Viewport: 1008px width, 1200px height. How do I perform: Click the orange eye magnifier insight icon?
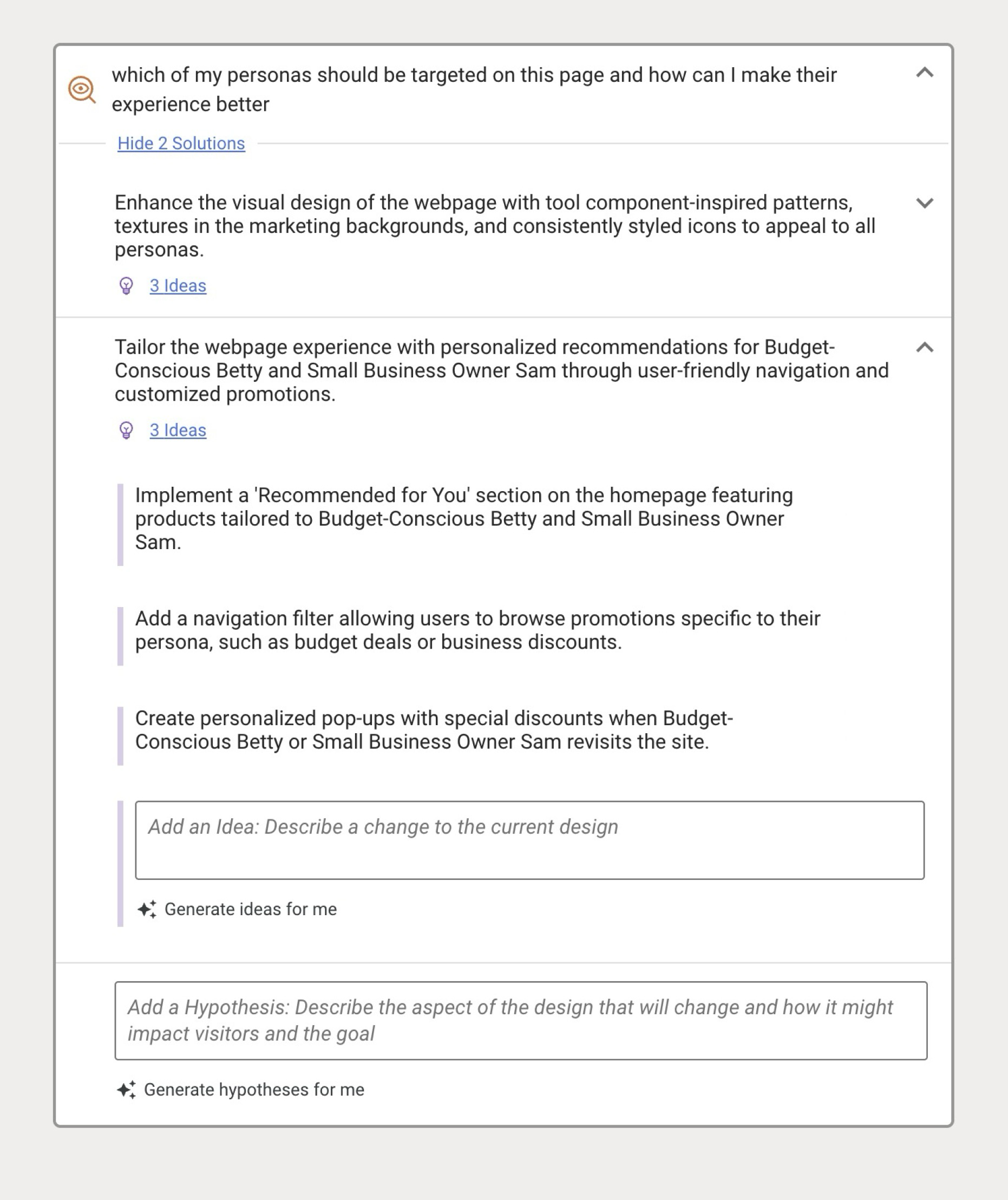pos(82,90)
